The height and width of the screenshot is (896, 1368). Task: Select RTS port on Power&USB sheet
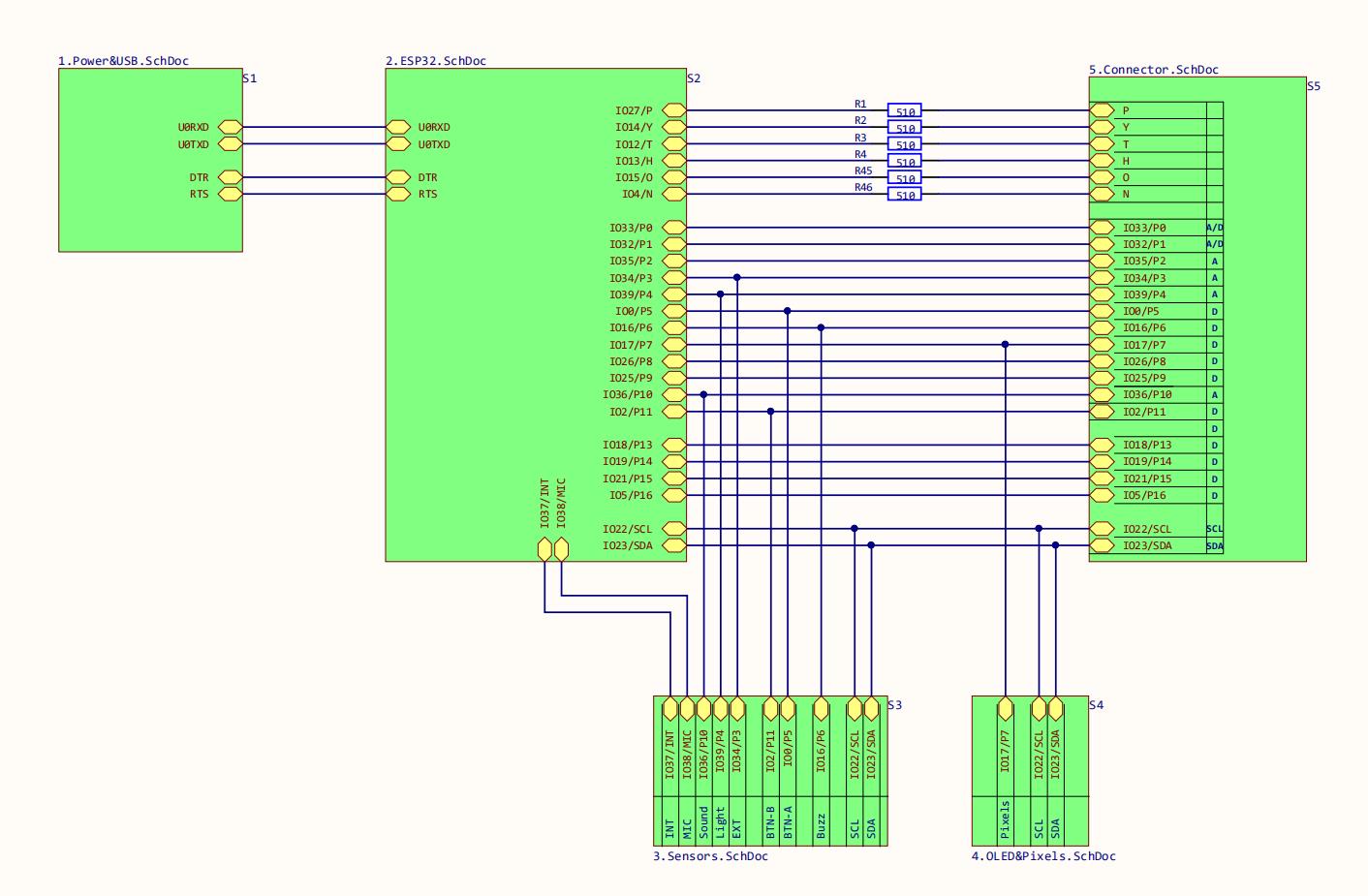[230, 194]
